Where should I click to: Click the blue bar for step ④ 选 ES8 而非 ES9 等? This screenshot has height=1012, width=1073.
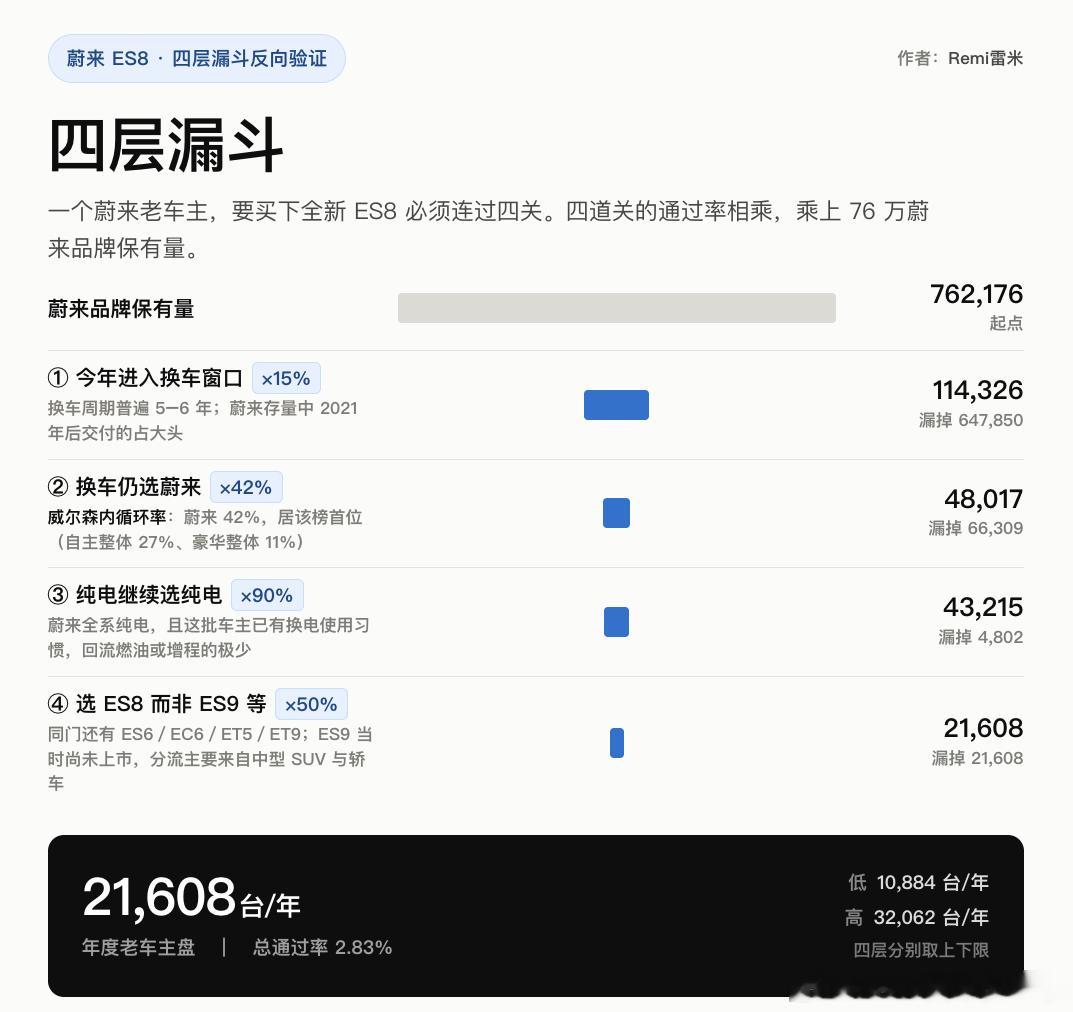(617, 743)
